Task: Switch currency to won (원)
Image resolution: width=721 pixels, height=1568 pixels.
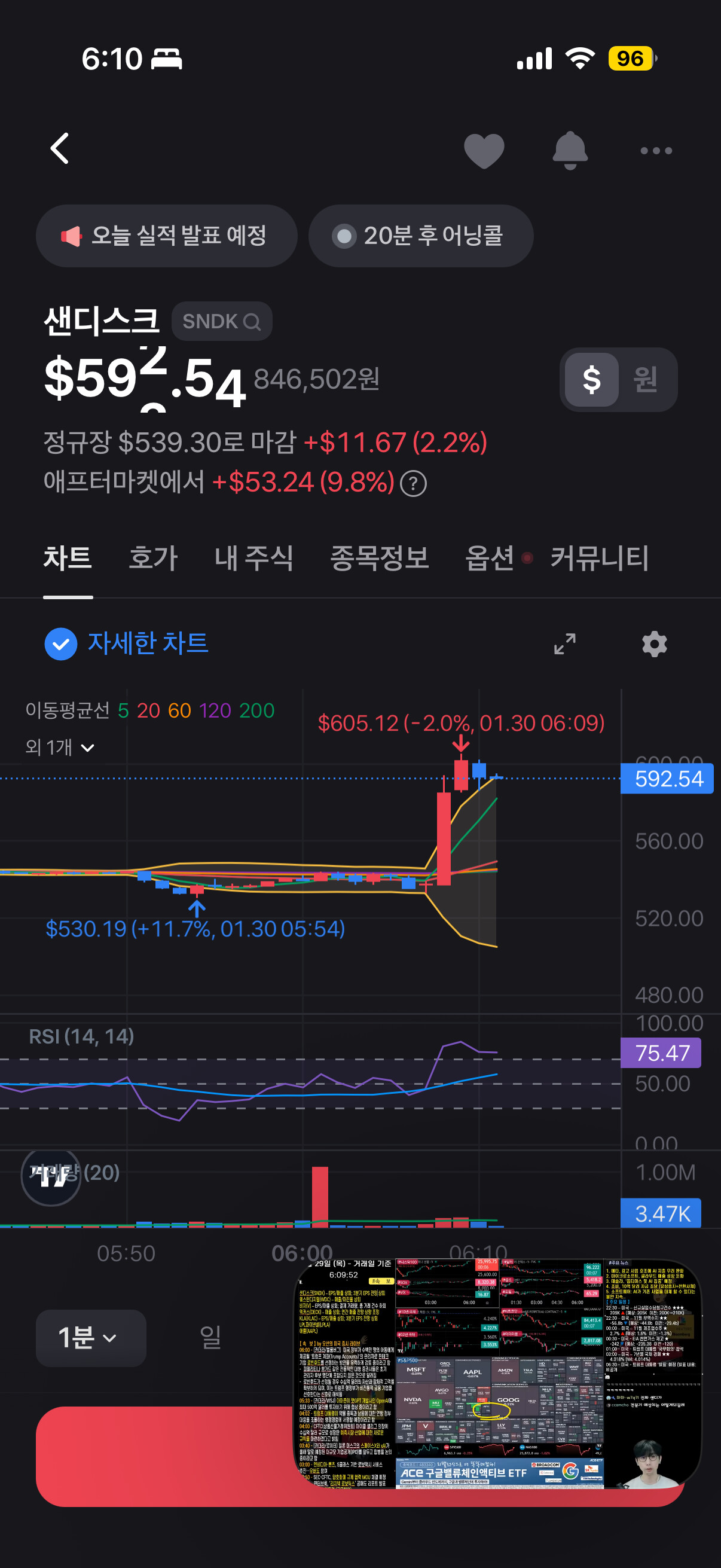Action: coord(646,380)
